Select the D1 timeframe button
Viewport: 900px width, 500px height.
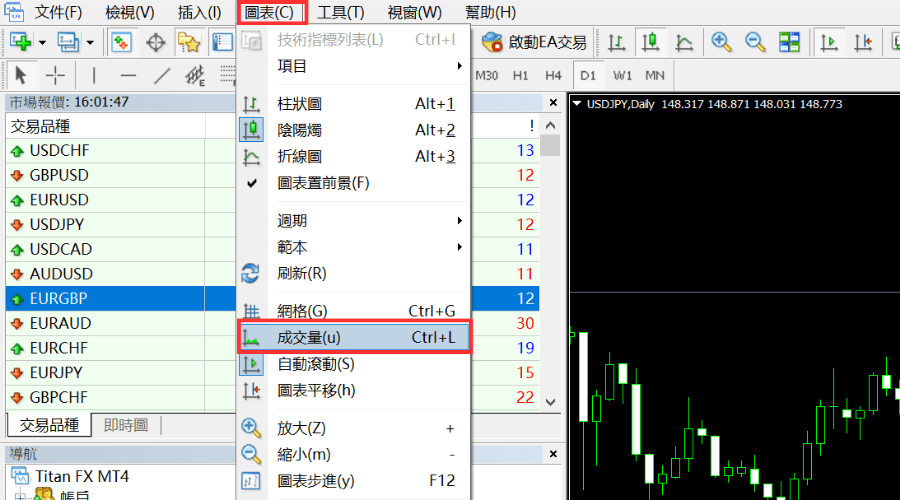[x=588, y=75]
